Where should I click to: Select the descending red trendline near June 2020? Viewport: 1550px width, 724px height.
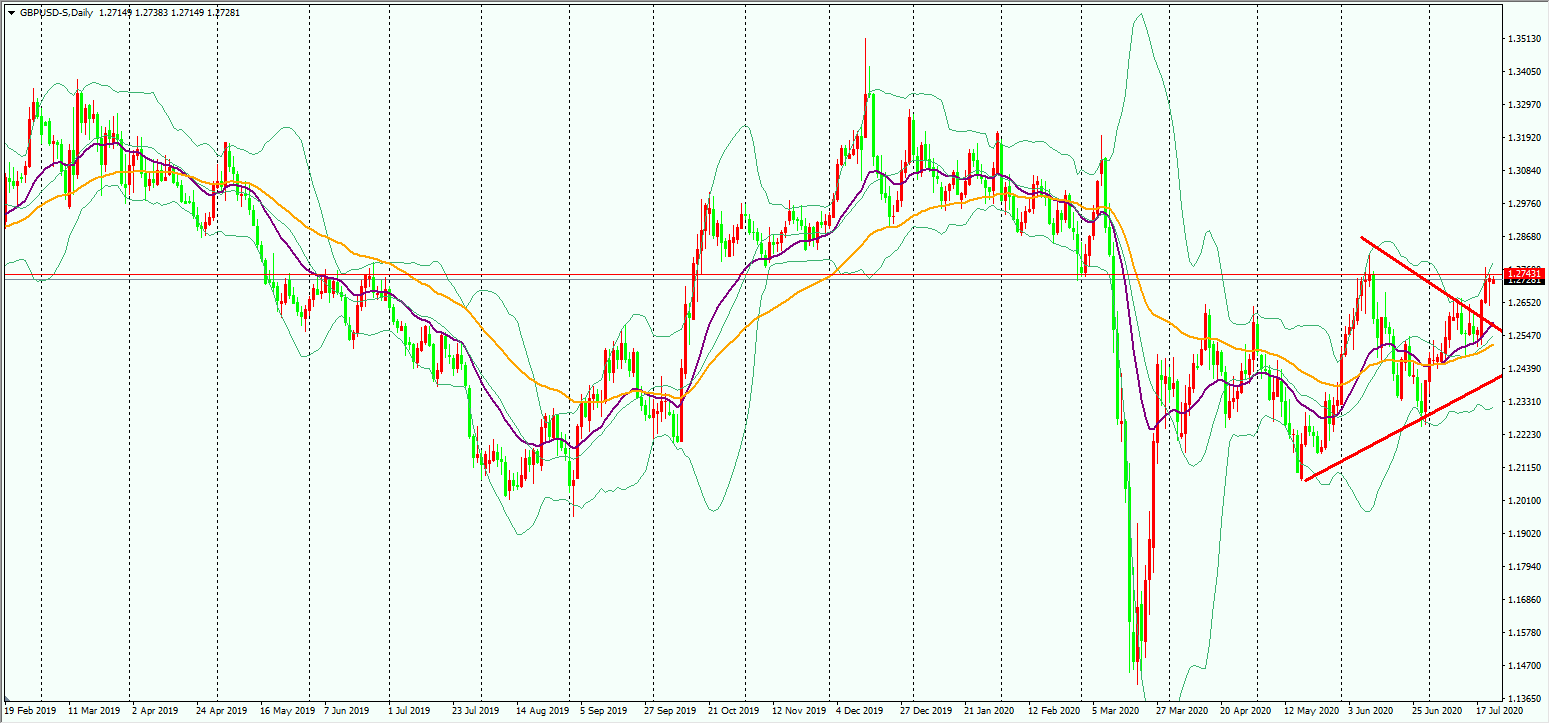point(1431,284)
